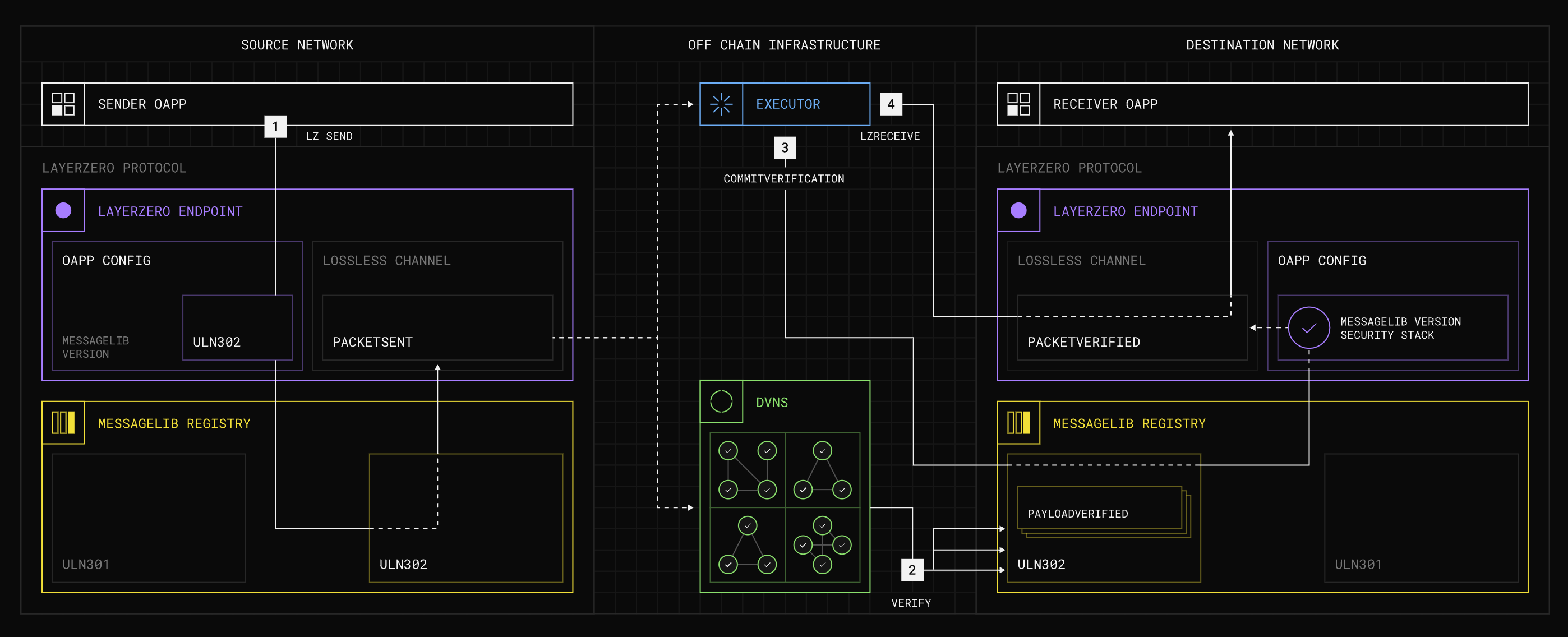Image resolution: width=1568 pixels, height=637 pixels.
Task: Click the Executor starburst icon
Action: point(721,104)
